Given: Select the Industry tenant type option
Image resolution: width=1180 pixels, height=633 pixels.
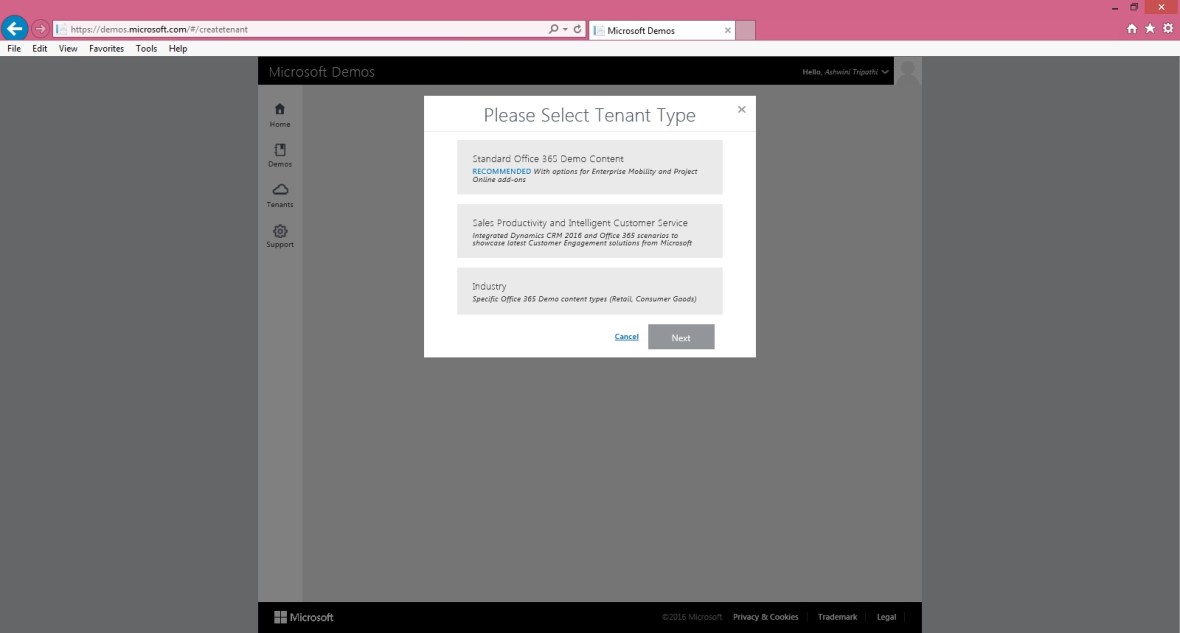Looking at the screenshot, I should (x=589, y=291).
